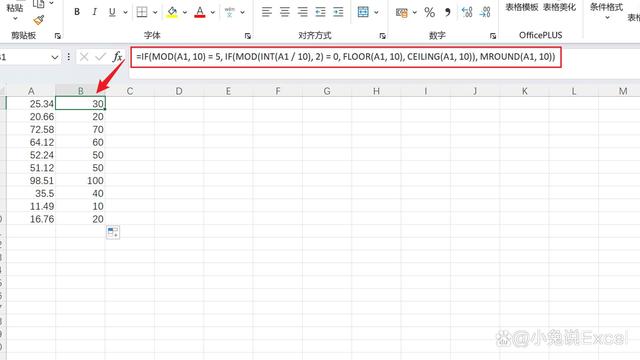Open the font color dropdown arrow
This screenshot has height=360, width=640.
coord(213,13)
